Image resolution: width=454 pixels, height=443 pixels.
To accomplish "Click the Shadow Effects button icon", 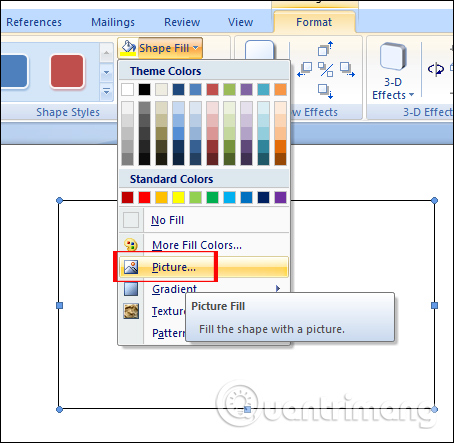I will click(260, 50).
